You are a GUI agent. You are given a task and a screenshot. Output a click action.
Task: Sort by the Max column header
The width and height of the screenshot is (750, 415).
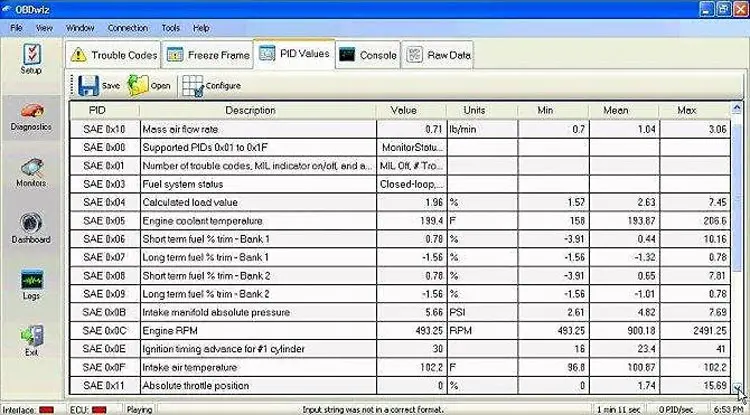(x=695, y=110)
